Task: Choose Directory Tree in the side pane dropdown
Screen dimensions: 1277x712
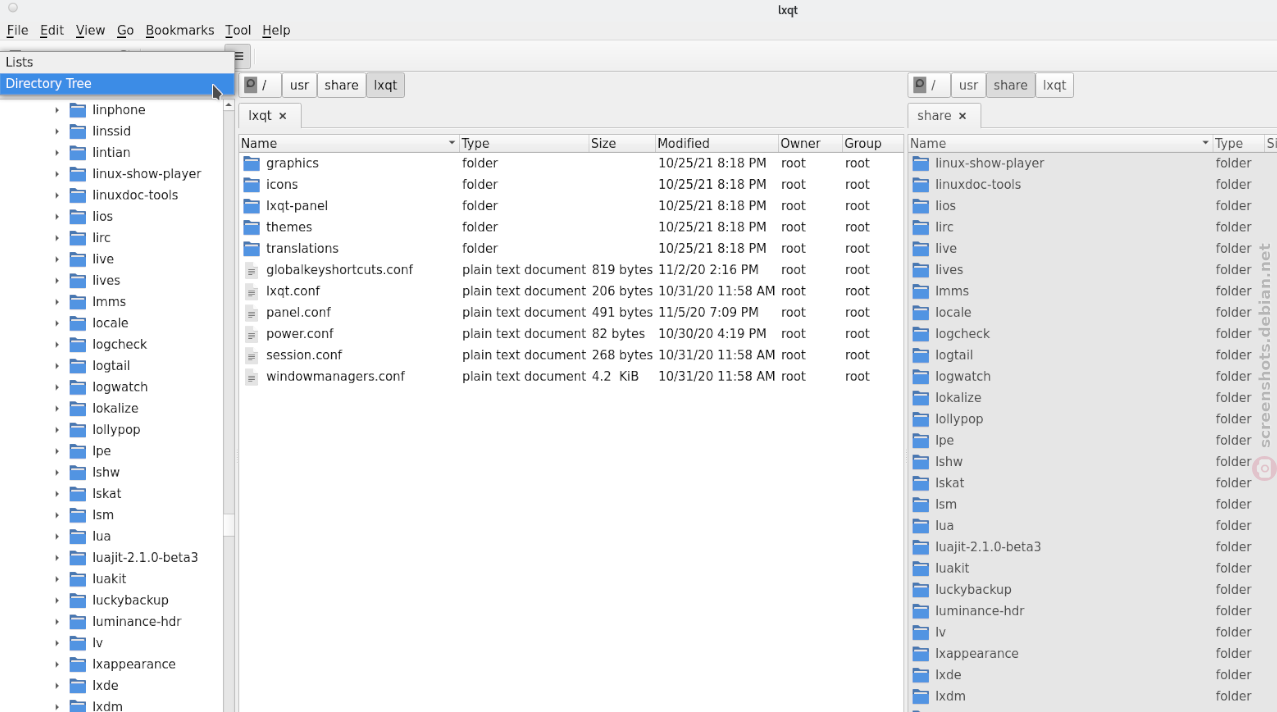Action: coord(117,84)
